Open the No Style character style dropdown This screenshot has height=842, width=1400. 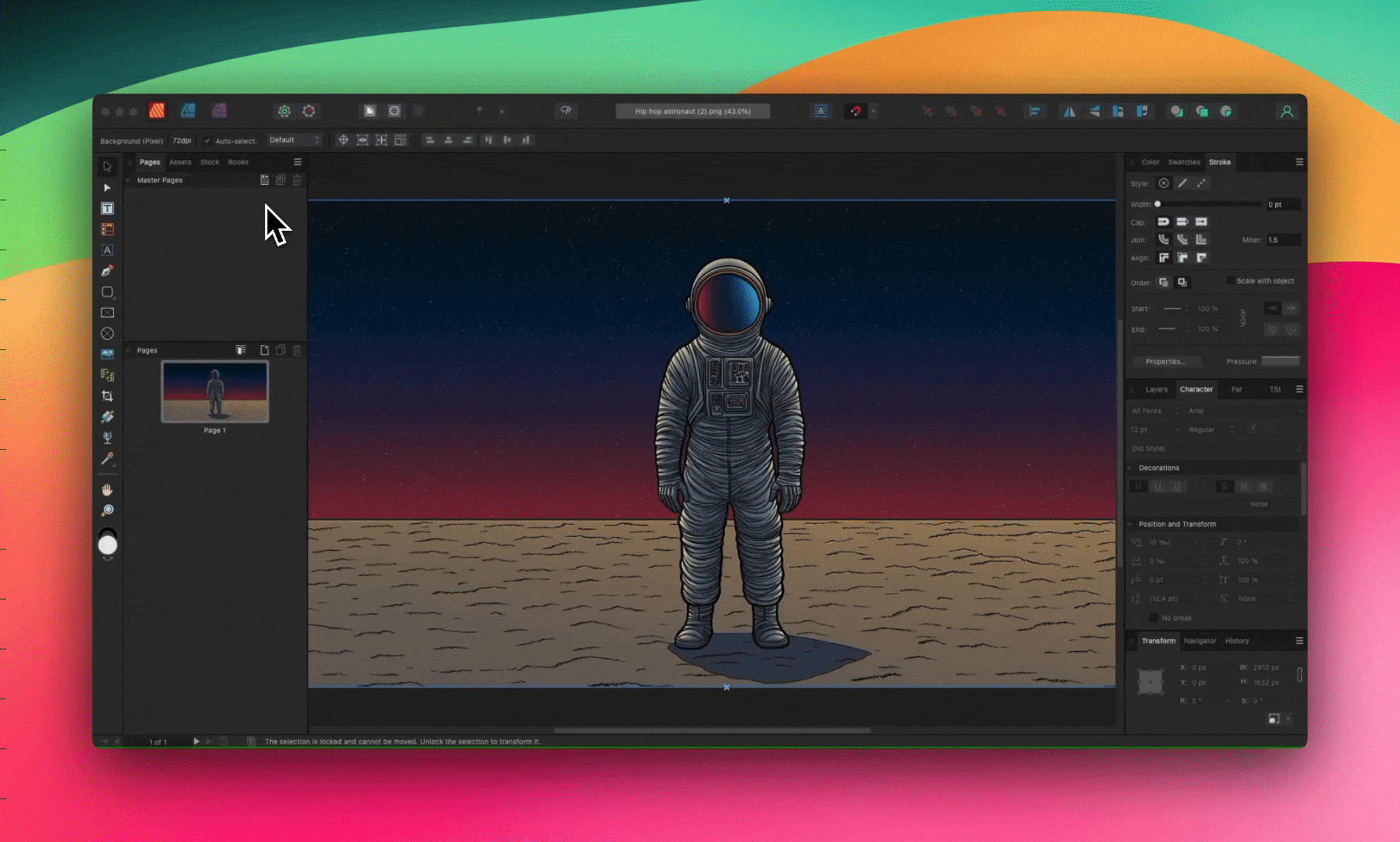1216,448
